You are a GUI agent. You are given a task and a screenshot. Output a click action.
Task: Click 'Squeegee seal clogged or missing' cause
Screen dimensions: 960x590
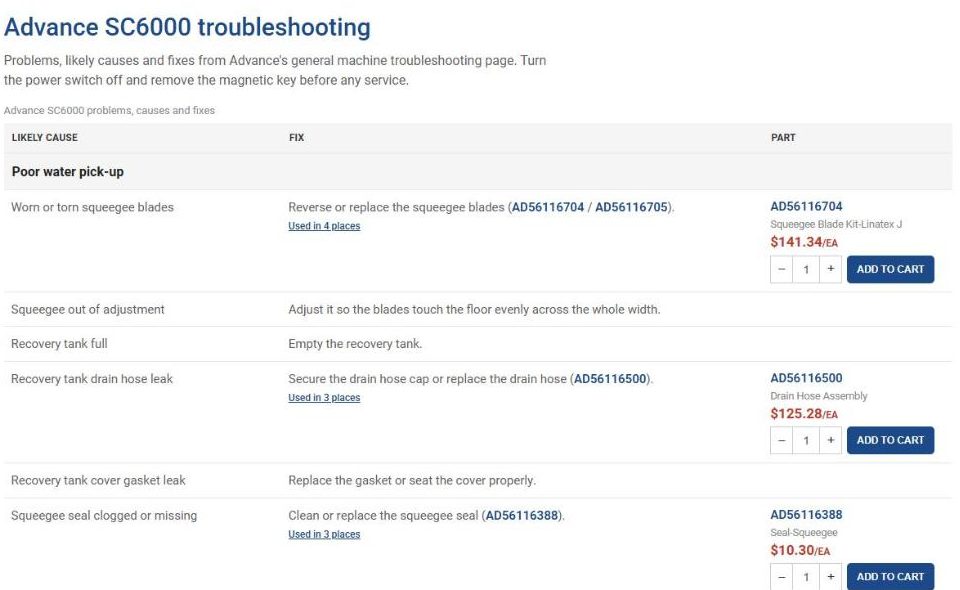(x=104, y=515)
